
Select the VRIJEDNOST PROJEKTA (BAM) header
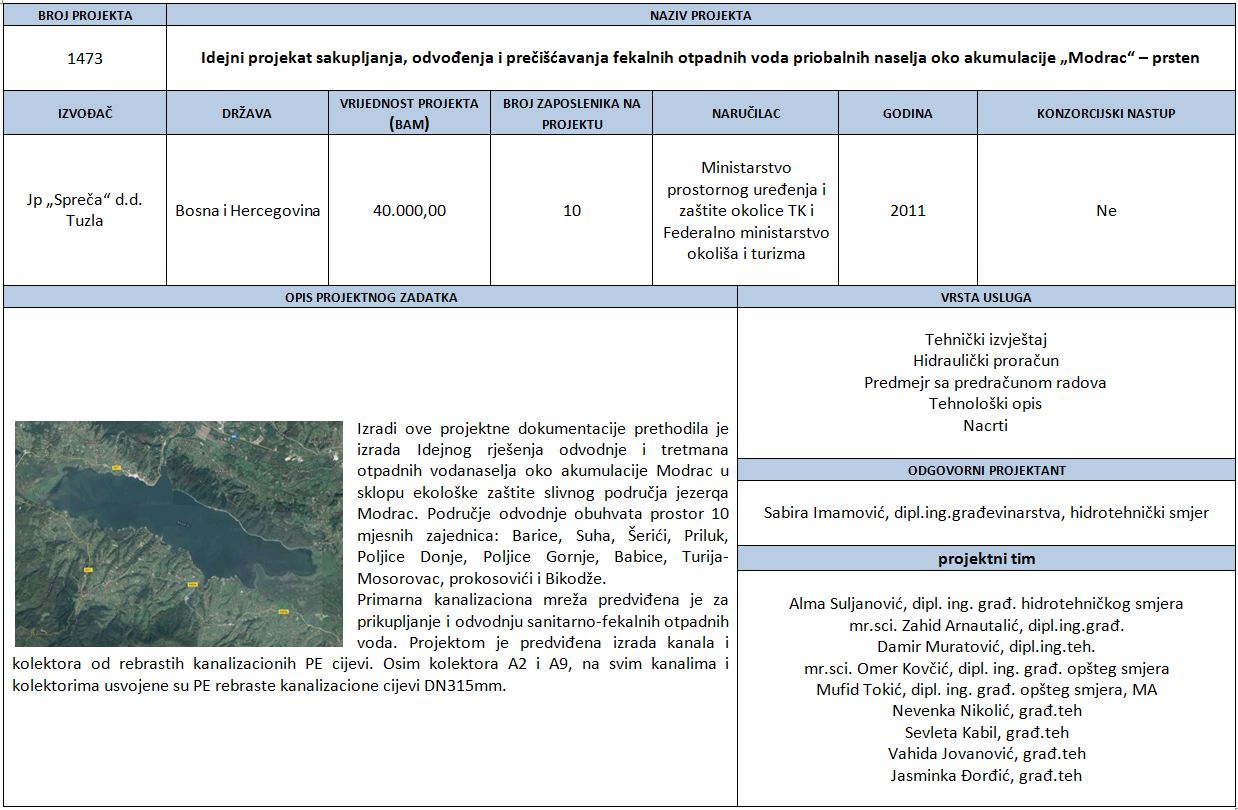(409, 113)
